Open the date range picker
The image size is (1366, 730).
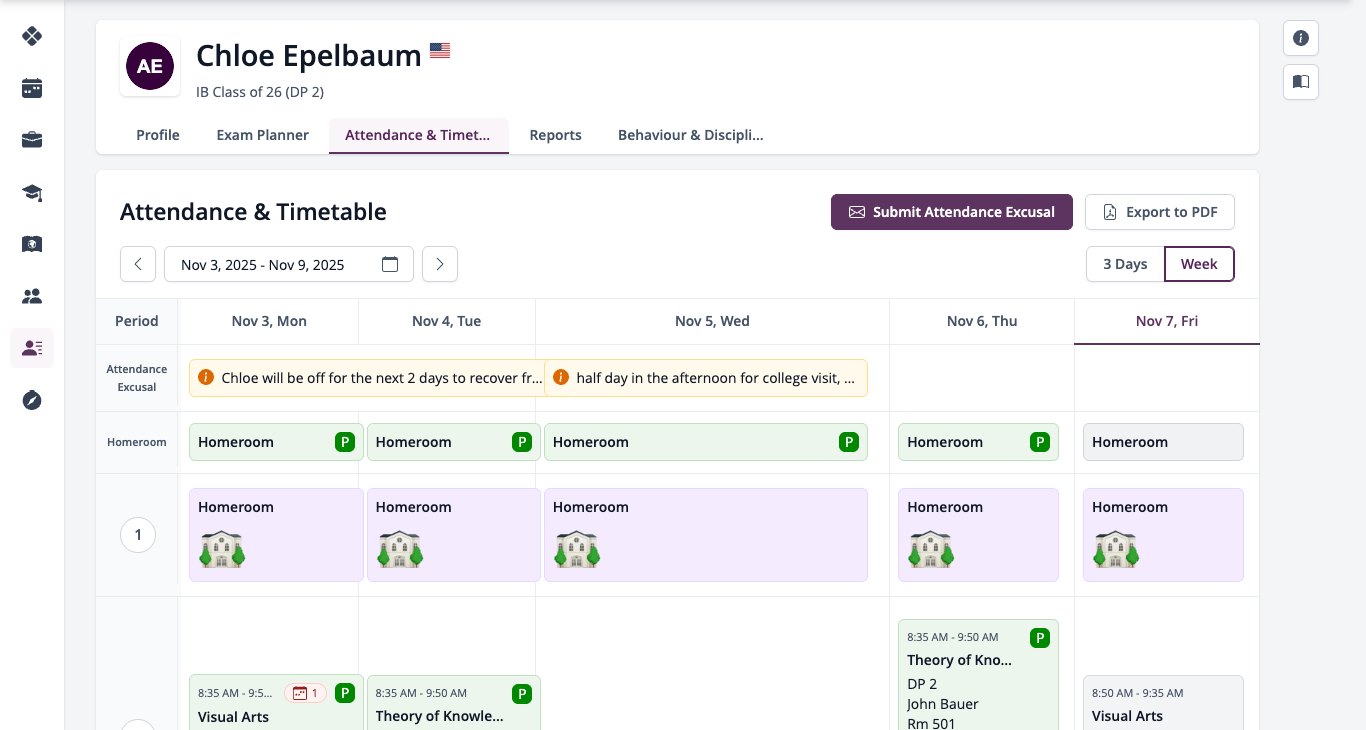pyautogui.click(x=289, y=264)
